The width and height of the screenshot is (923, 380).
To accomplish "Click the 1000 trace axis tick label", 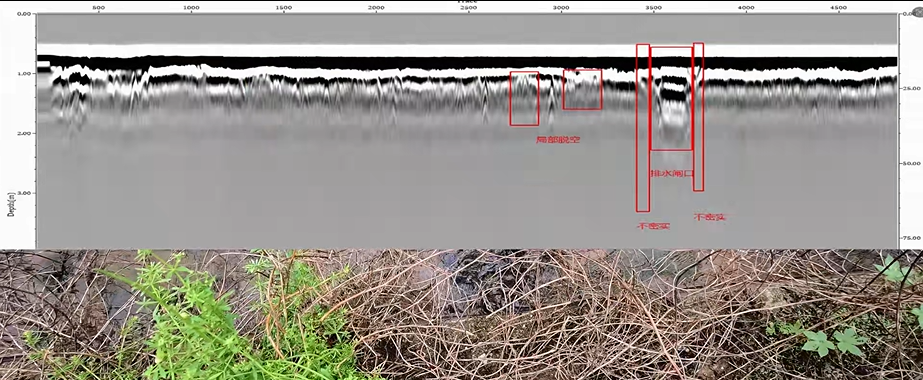I will 191,8.
